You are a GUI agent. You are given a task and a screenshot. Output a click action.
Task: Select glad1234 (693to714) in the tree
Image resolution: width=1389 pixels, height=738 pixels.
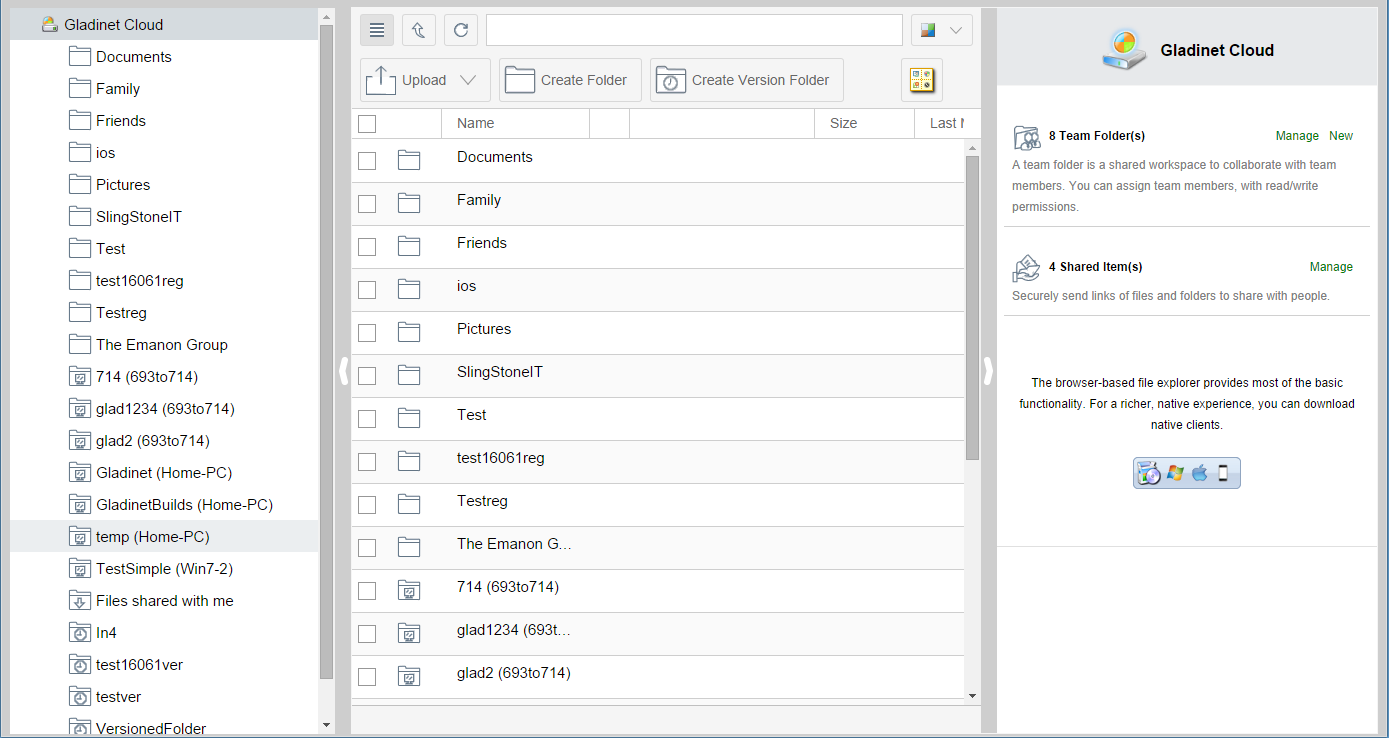pos(164,409)
